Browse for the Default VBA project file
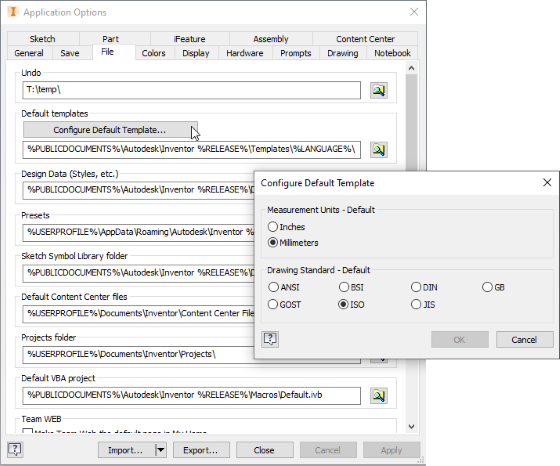 [x=379, y=396]
